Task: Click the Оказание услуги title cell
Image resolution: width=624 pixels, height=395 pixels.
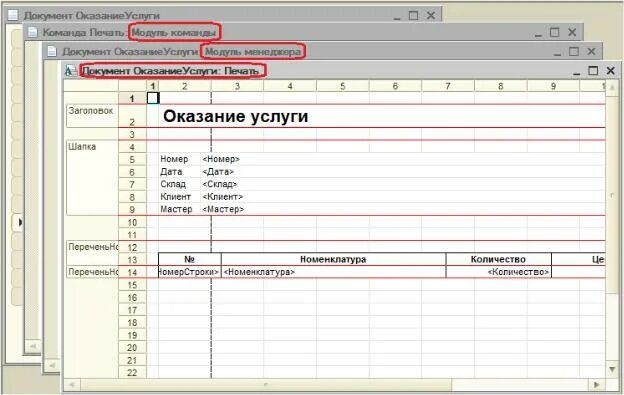Action: click(236, 116)
